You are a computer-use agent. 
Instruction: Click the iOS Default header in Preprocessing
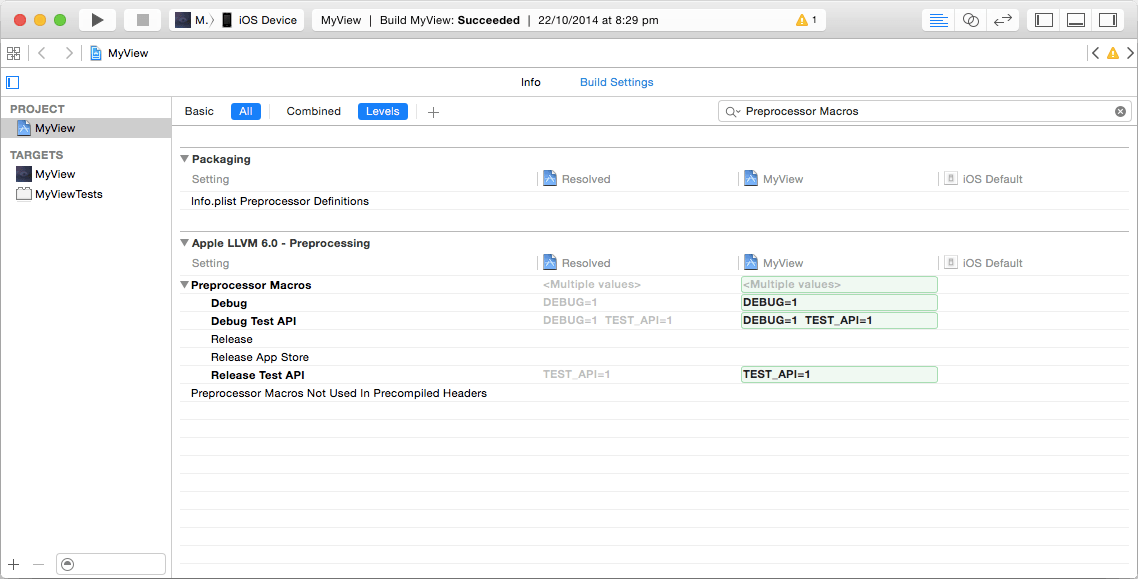983,263
